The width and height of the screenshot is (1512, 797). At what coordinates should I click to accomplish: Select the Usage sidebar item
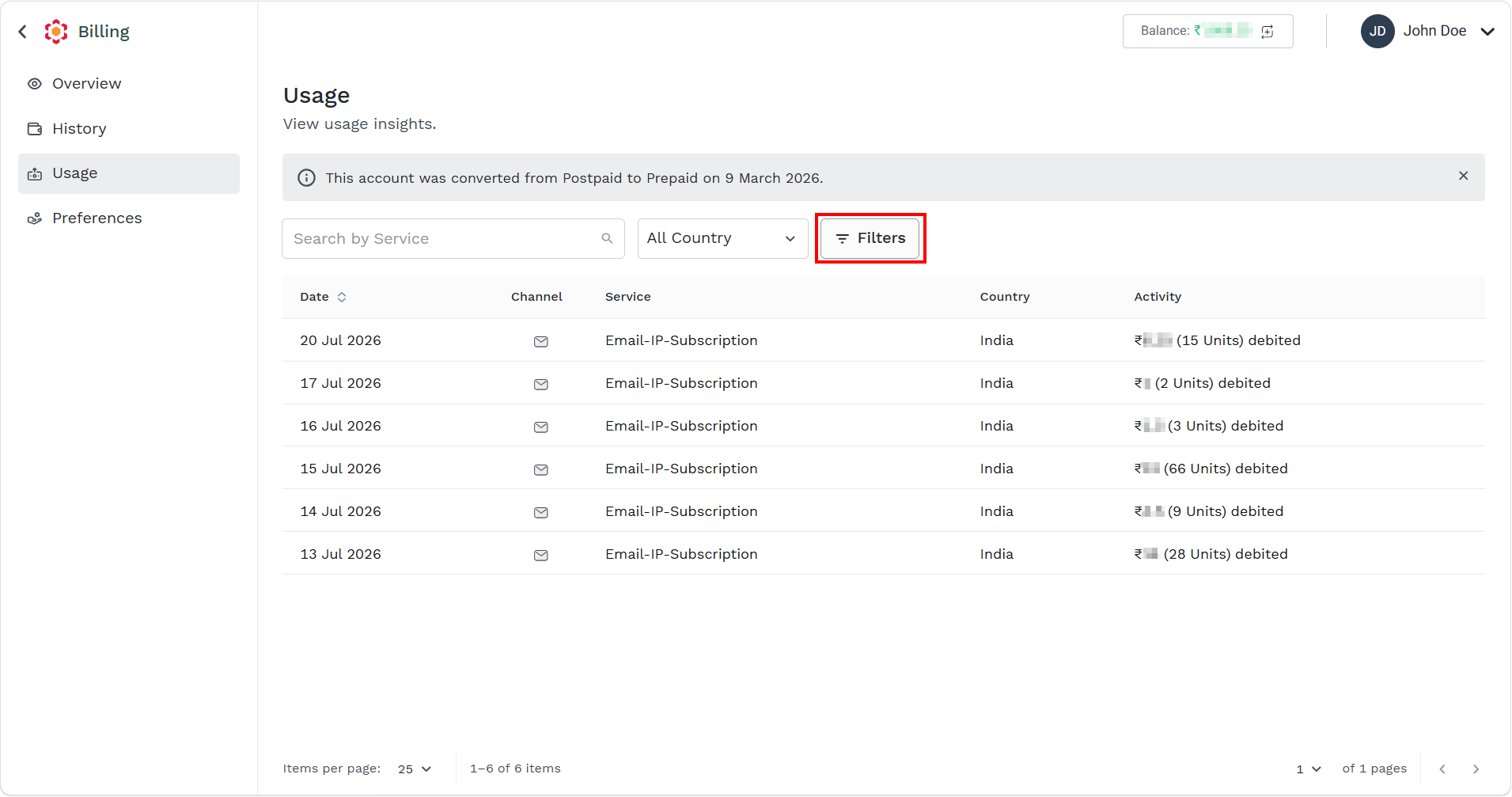coord(129,173)
